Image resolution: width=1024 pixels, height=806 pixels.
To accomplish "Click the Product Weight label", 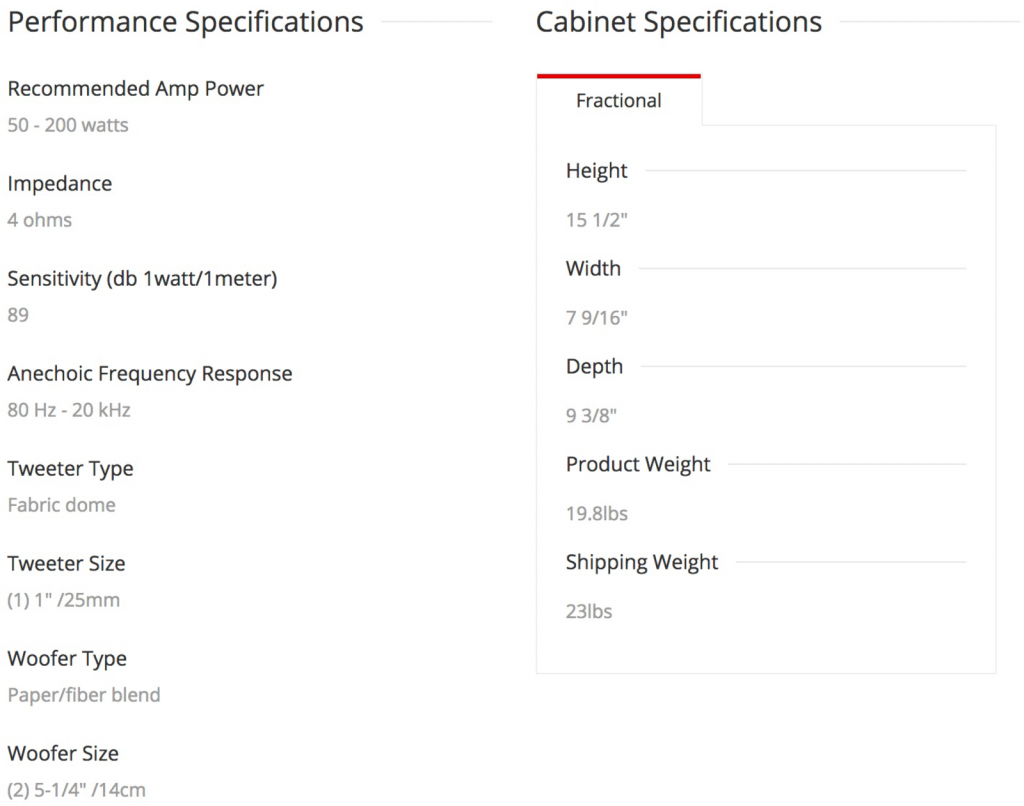I will 638,465.
